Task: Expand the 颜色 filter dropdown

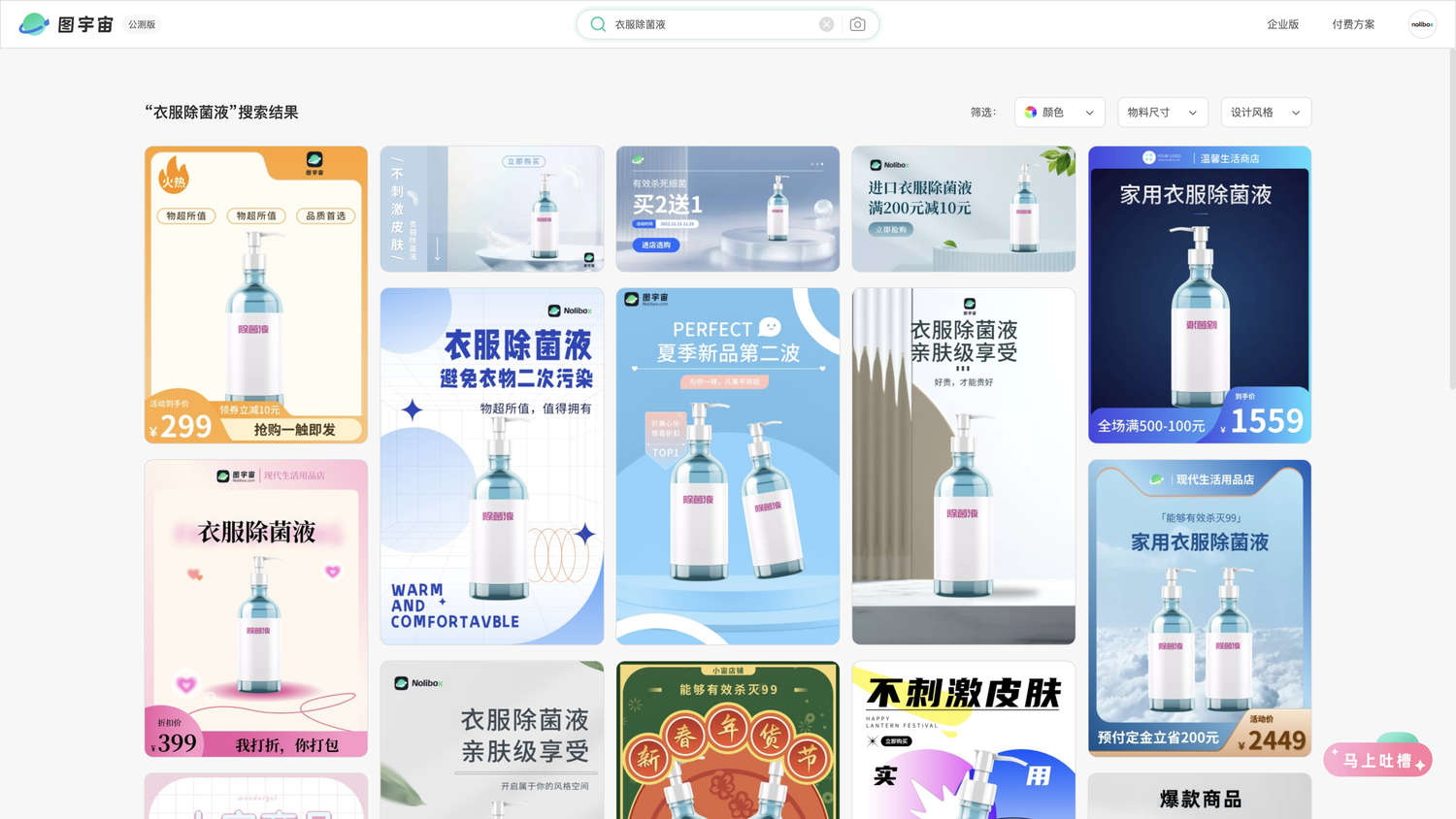Action: click(1060, 113)
